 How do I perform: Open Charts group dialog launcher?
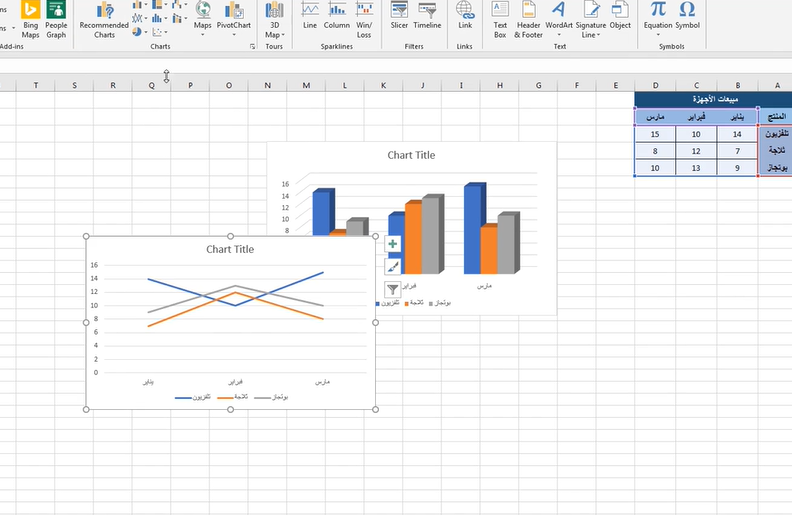coord(252,46)
